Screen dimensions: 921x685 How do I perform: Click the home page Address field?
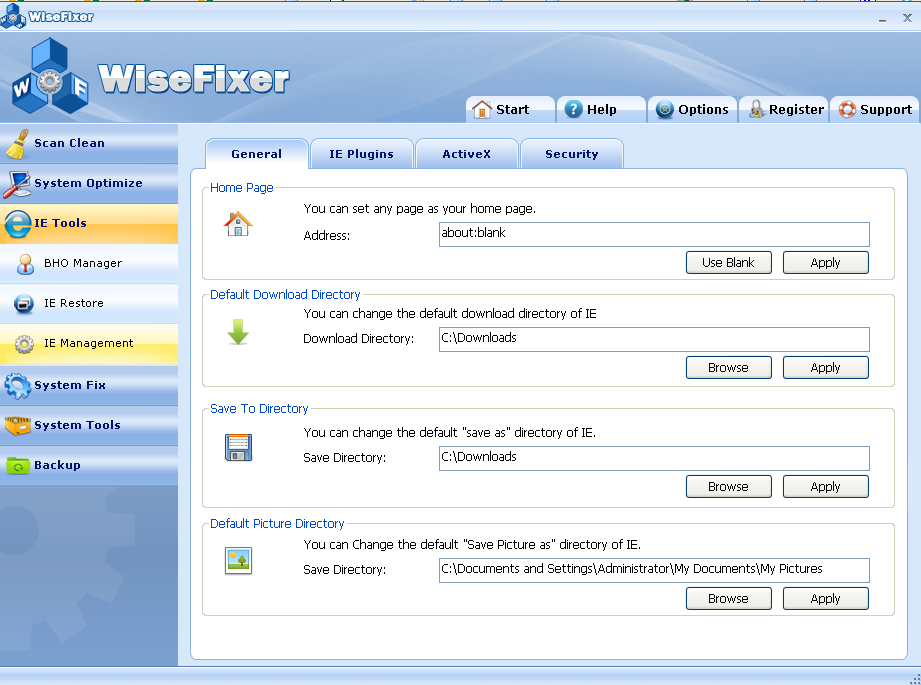pos(654,235)
